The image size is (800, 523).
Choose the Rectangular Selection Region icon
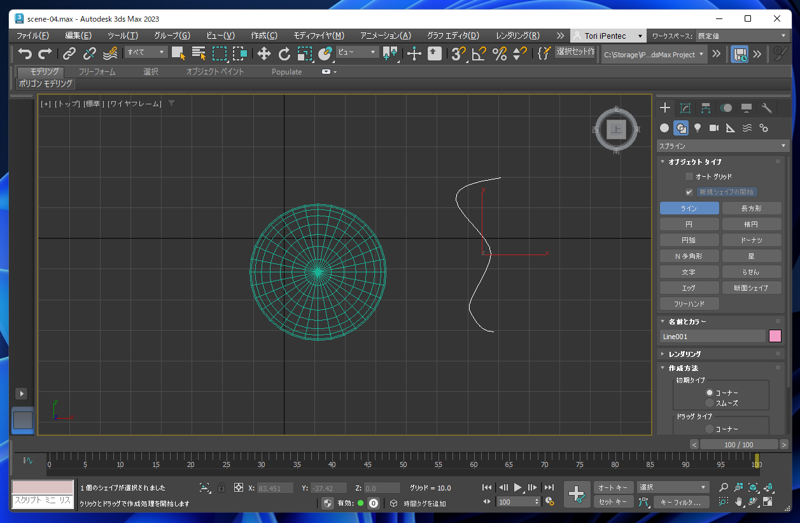coord(219,54)
